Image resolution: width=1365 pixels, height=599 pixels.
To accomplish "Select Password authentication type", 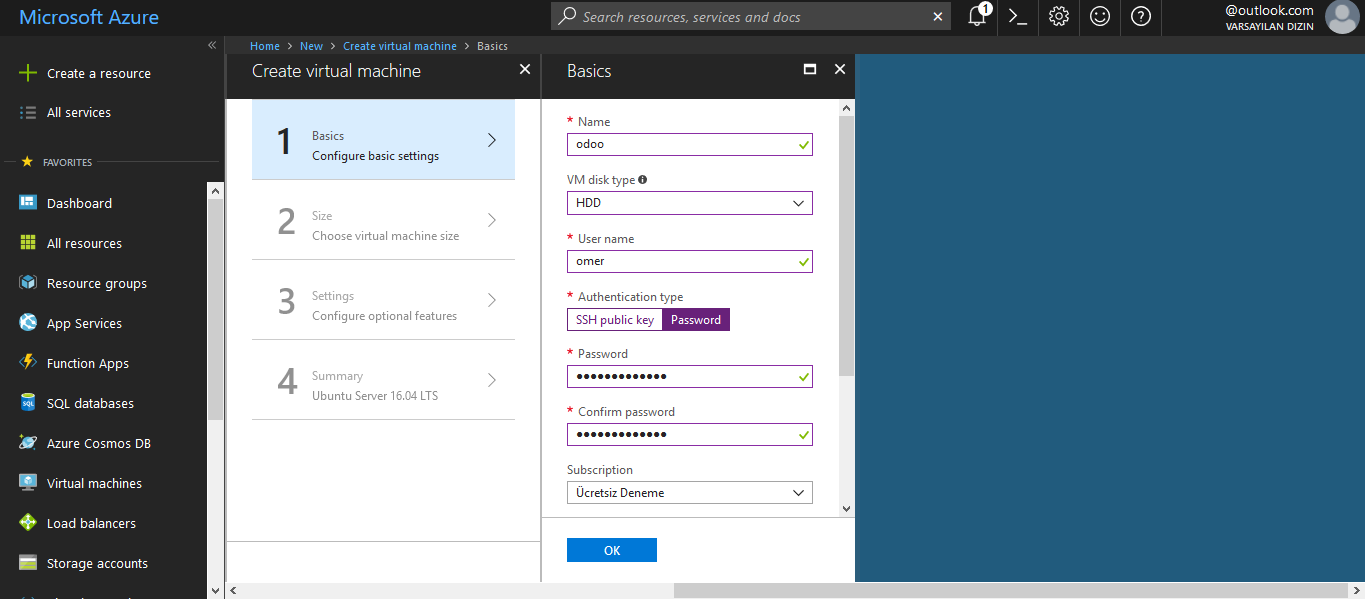I will point(696,320).
